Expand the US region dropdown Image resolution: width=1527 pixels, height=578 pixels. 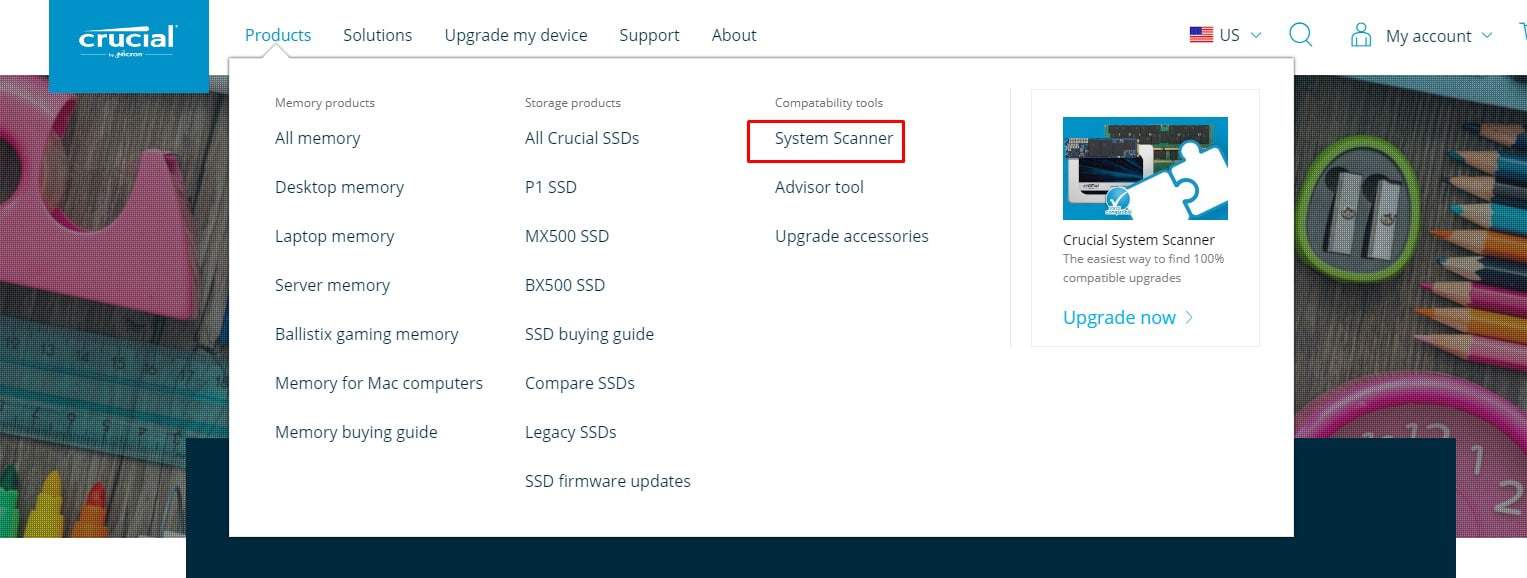[1256, 35]
